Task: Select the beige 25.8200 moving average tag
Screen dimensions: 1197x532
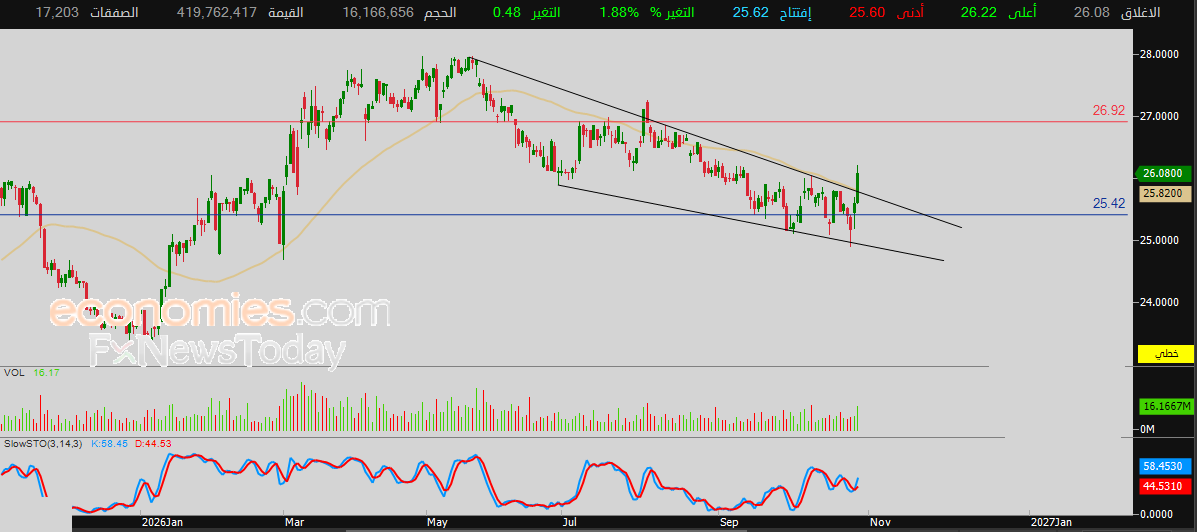Action: pos(1165,194)
